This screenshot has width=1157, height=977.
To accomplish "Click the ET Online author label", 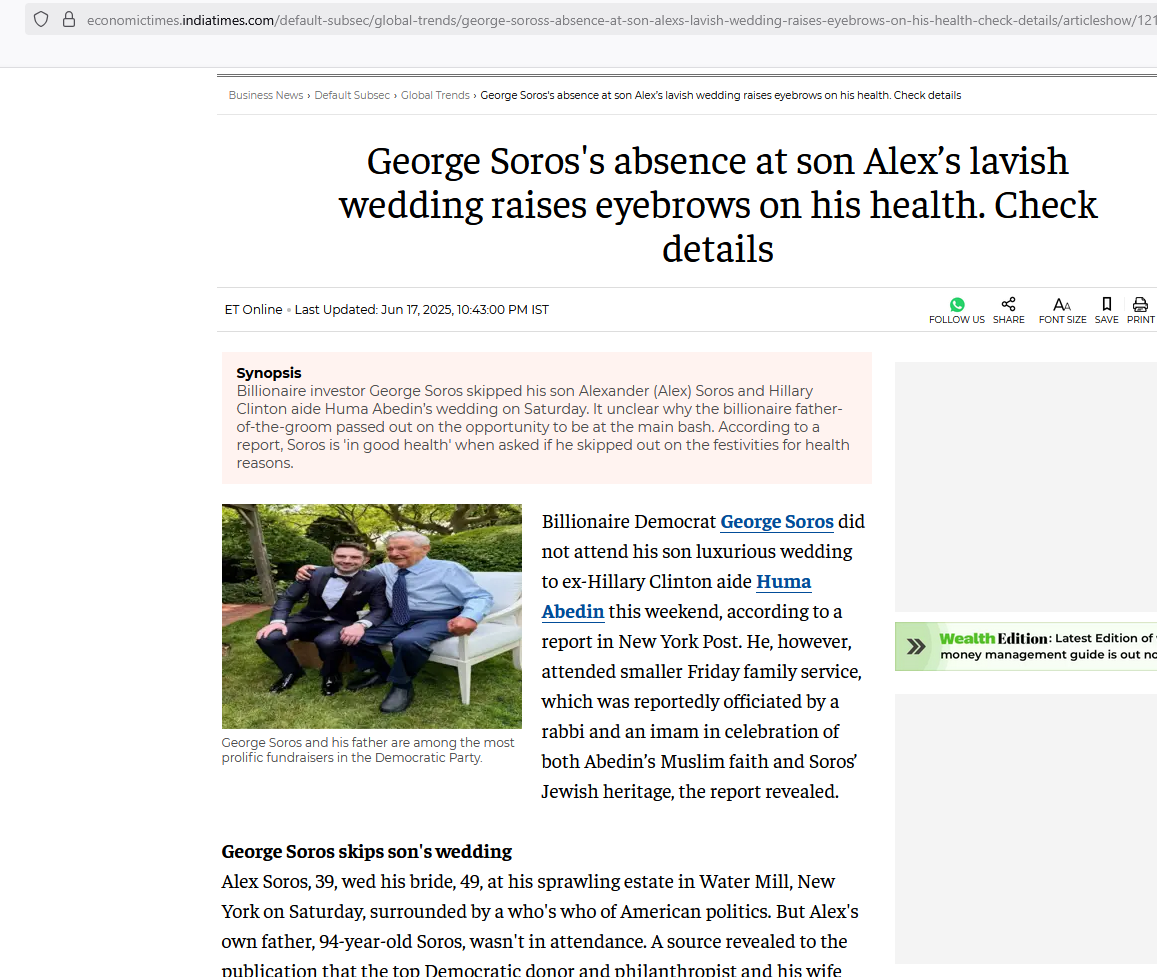I will tap(253, 310).
